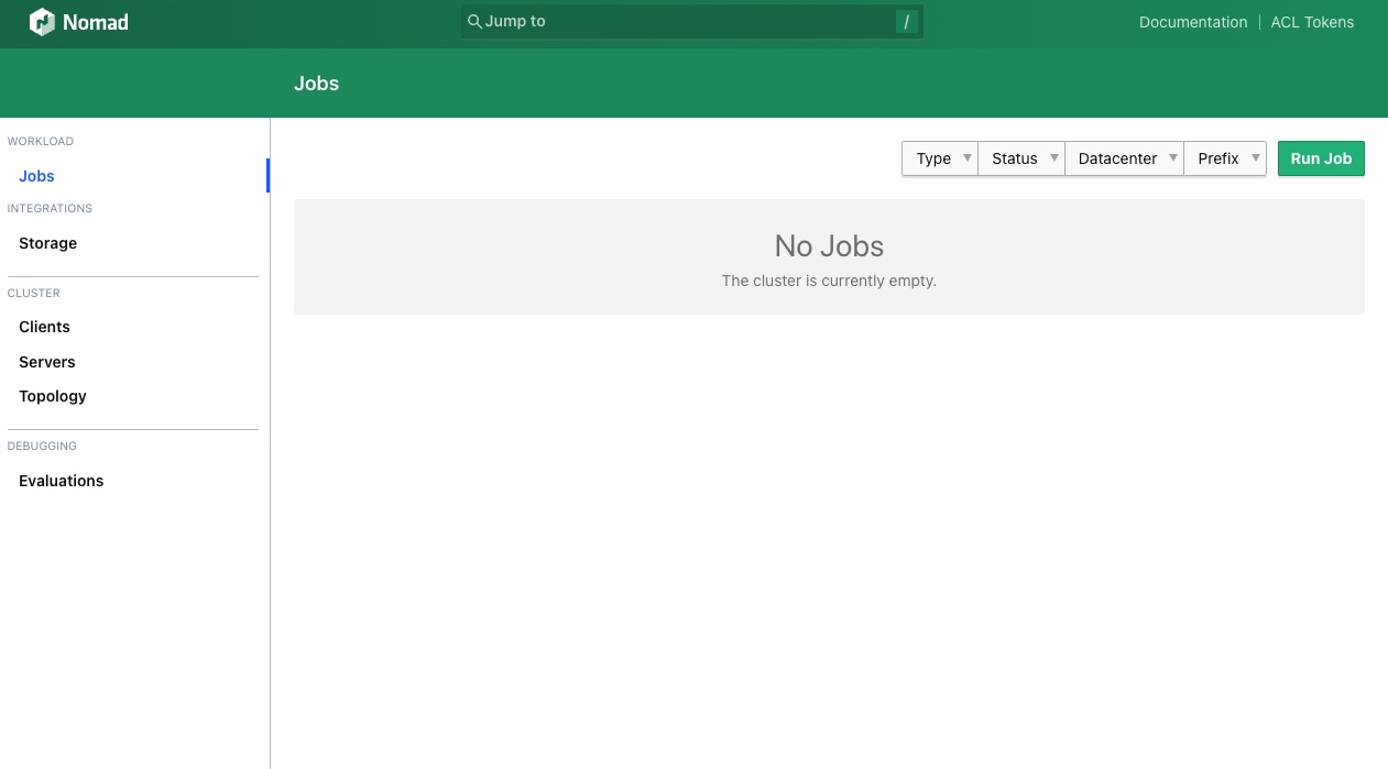1388x769 pixels.
Task: Click the Jobs page title heading
Action: point(316,83)
